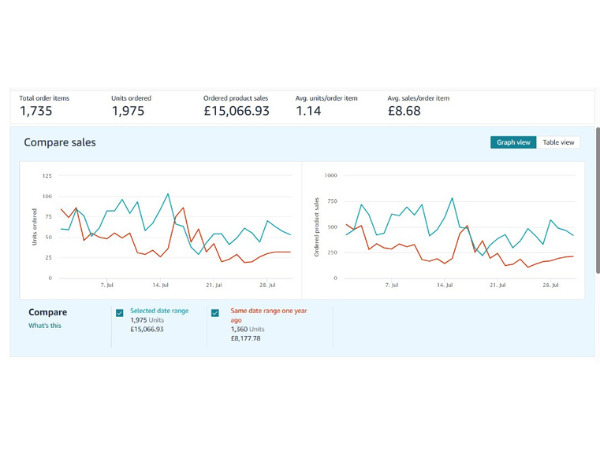The image size is (600, 452).
Task: Click the Ordered product sales amount
Action: (x=236, y=111)
